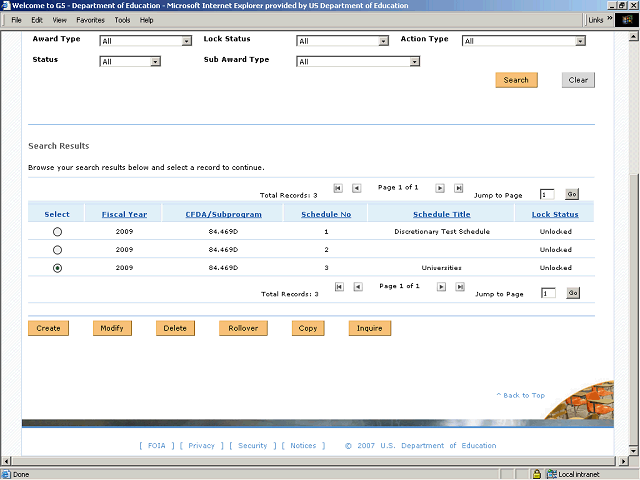This screenshot has height=480, width=640.
Task: Open the FOIA footer link
Action: (x=156, y=446)
